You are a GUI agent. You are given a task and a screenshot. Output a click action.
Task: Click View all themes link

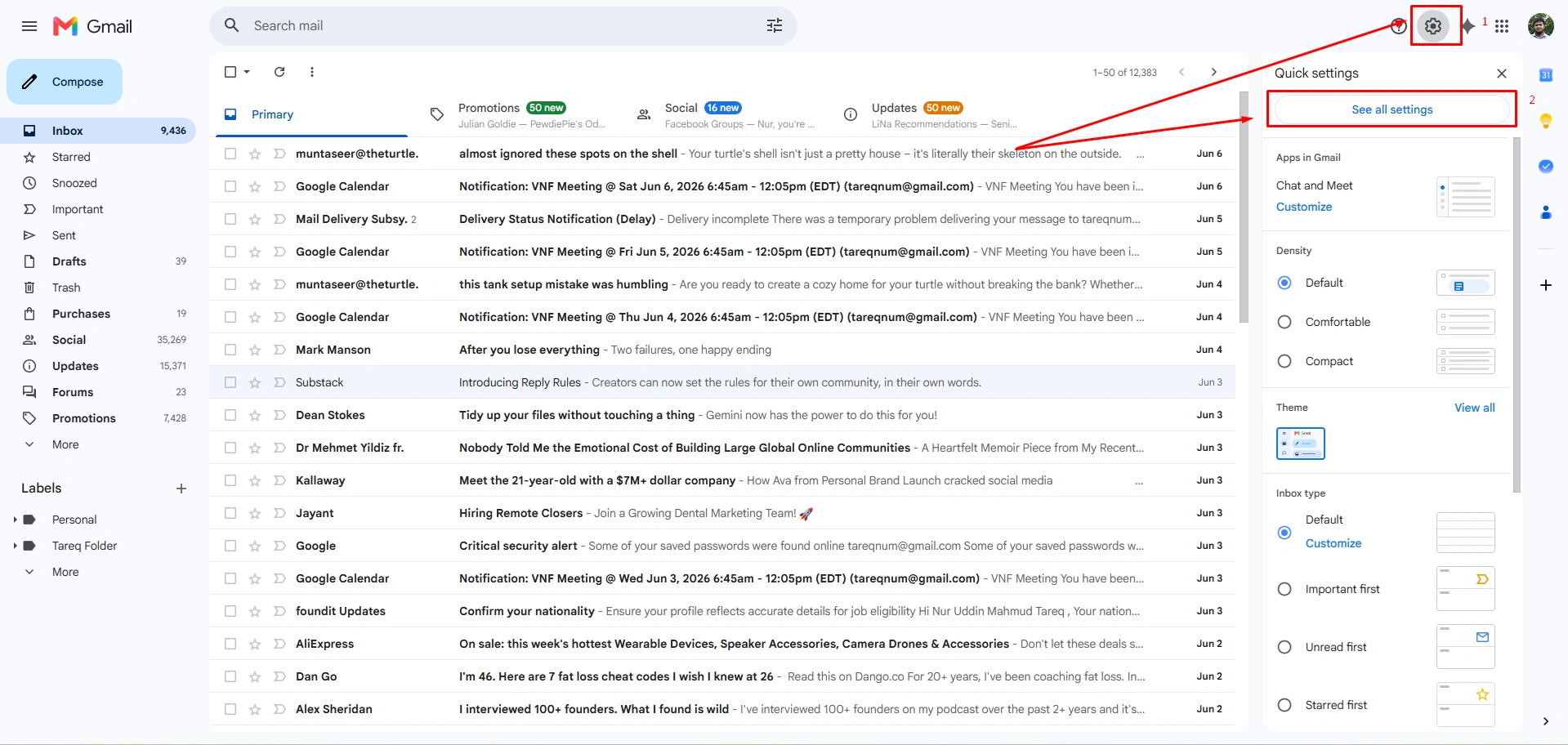pos(1474,408)
